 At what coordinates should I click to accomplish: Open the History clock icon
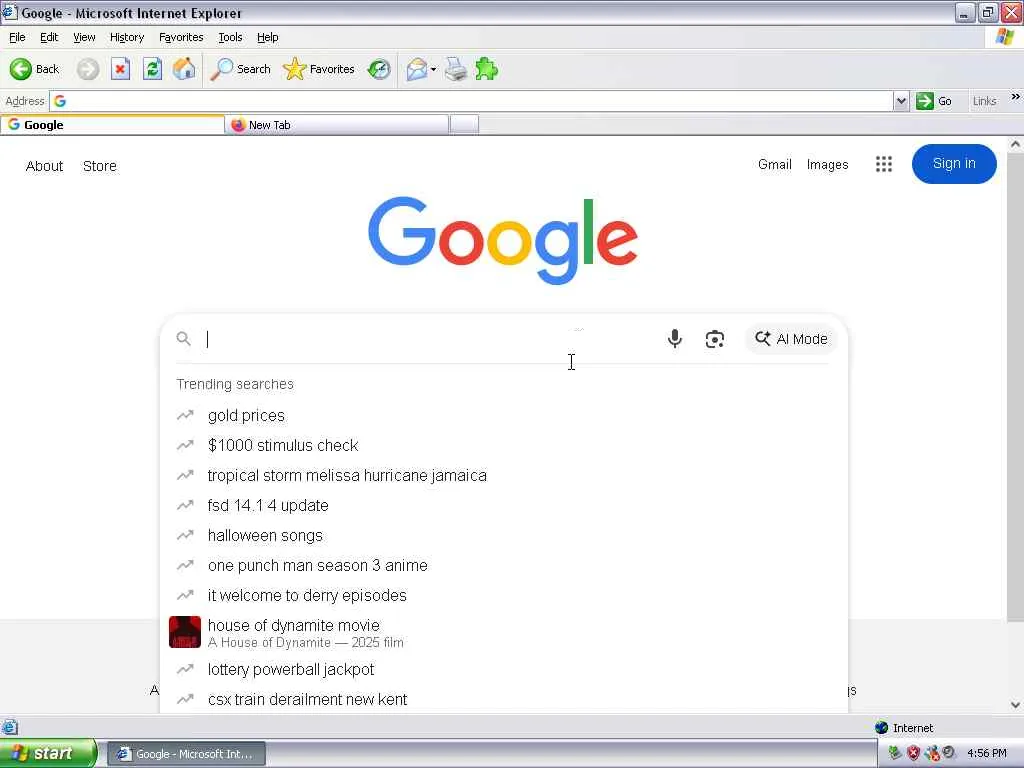pyautogui.click(x=379, y=69)
